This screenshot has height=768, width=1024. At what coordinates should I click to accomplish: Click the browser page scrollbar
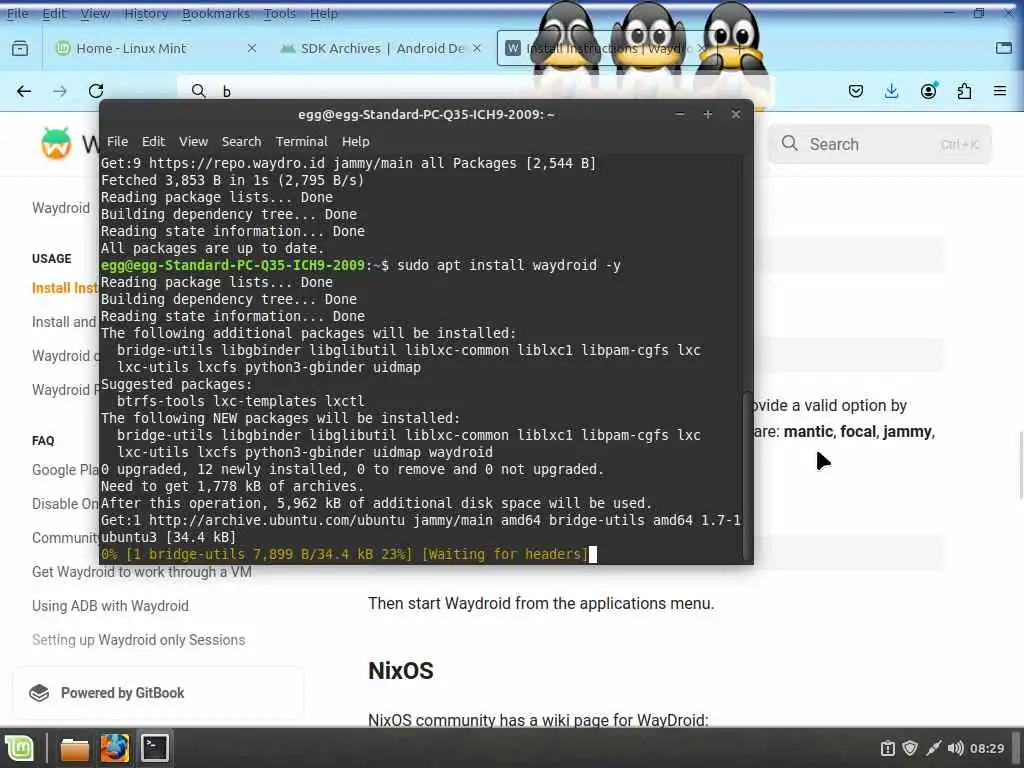pyautogui.click(x=1020, y=465)
